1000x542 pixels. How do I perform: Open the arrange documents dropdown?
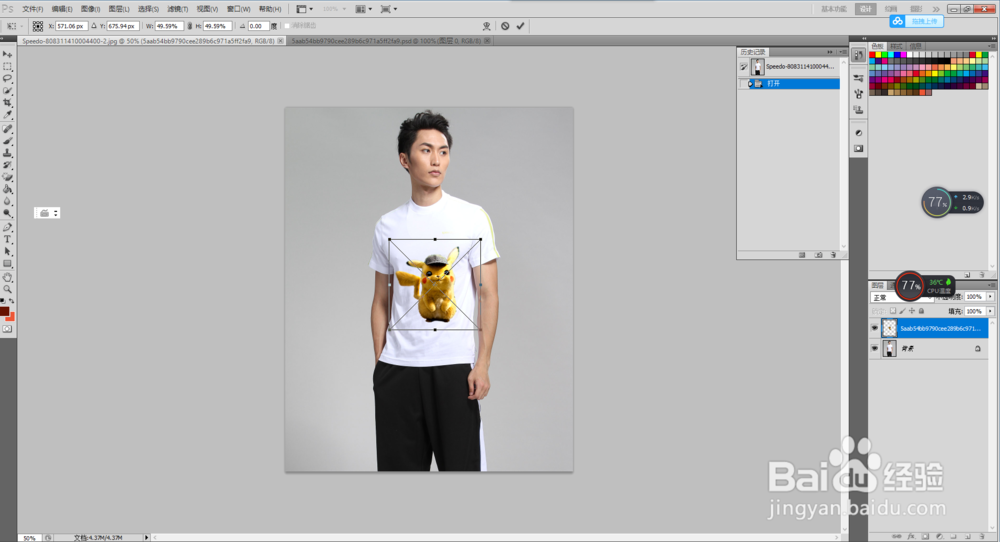pos(364,9)
